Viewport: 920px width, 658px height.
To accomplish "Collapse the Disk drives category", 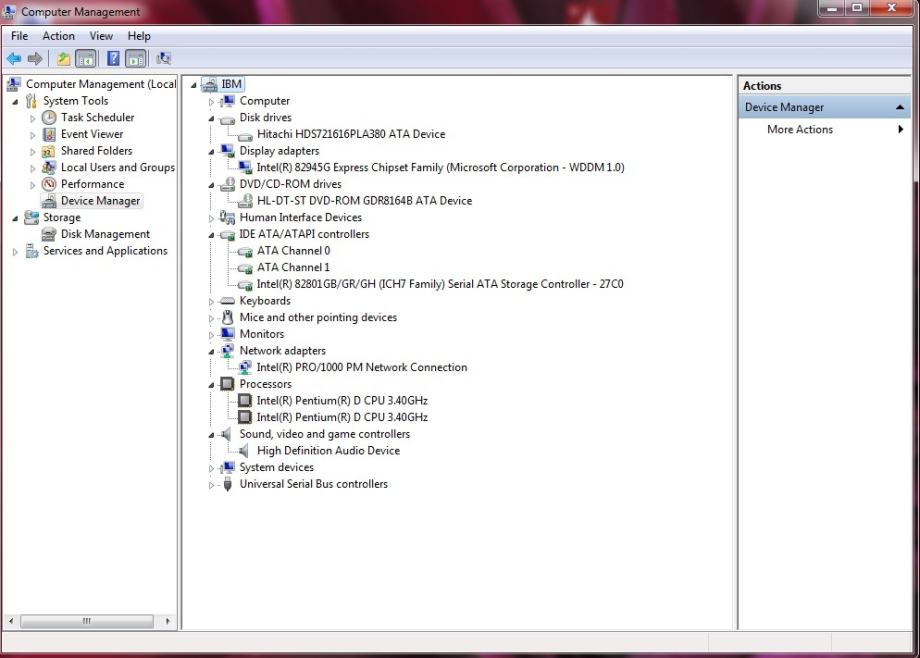I will (x=211, y=118).
